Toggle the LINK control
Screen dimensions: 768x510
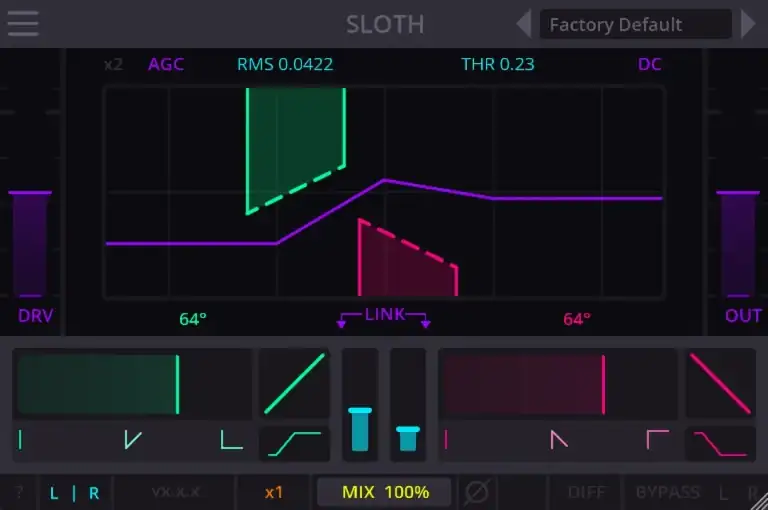pyautogui.click(x=384, y=316)
